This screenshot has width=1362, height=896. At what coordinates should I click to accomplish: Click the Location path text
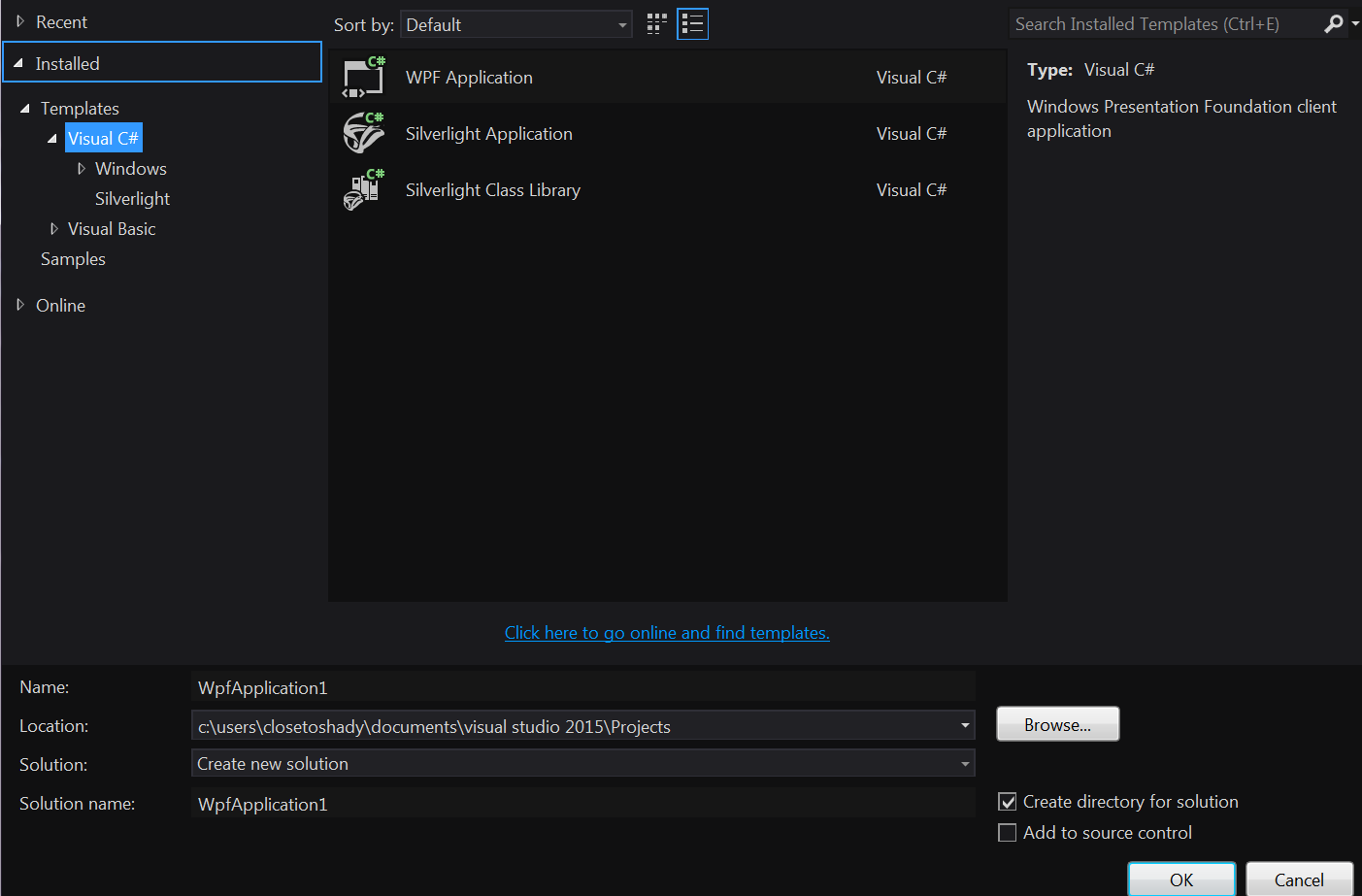tap(434, 727)
